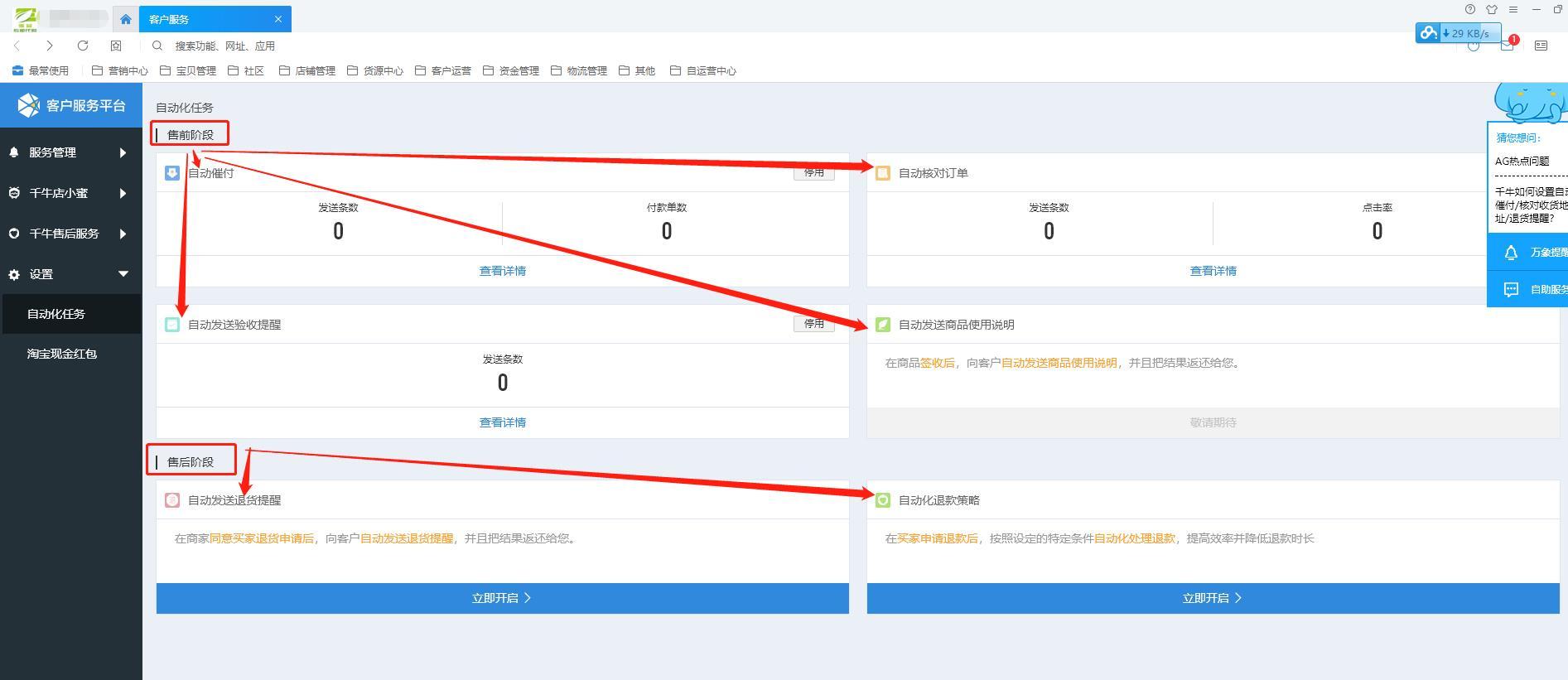
Task: Click the workbench home icon beside refresh
Action: click(116, 46)
